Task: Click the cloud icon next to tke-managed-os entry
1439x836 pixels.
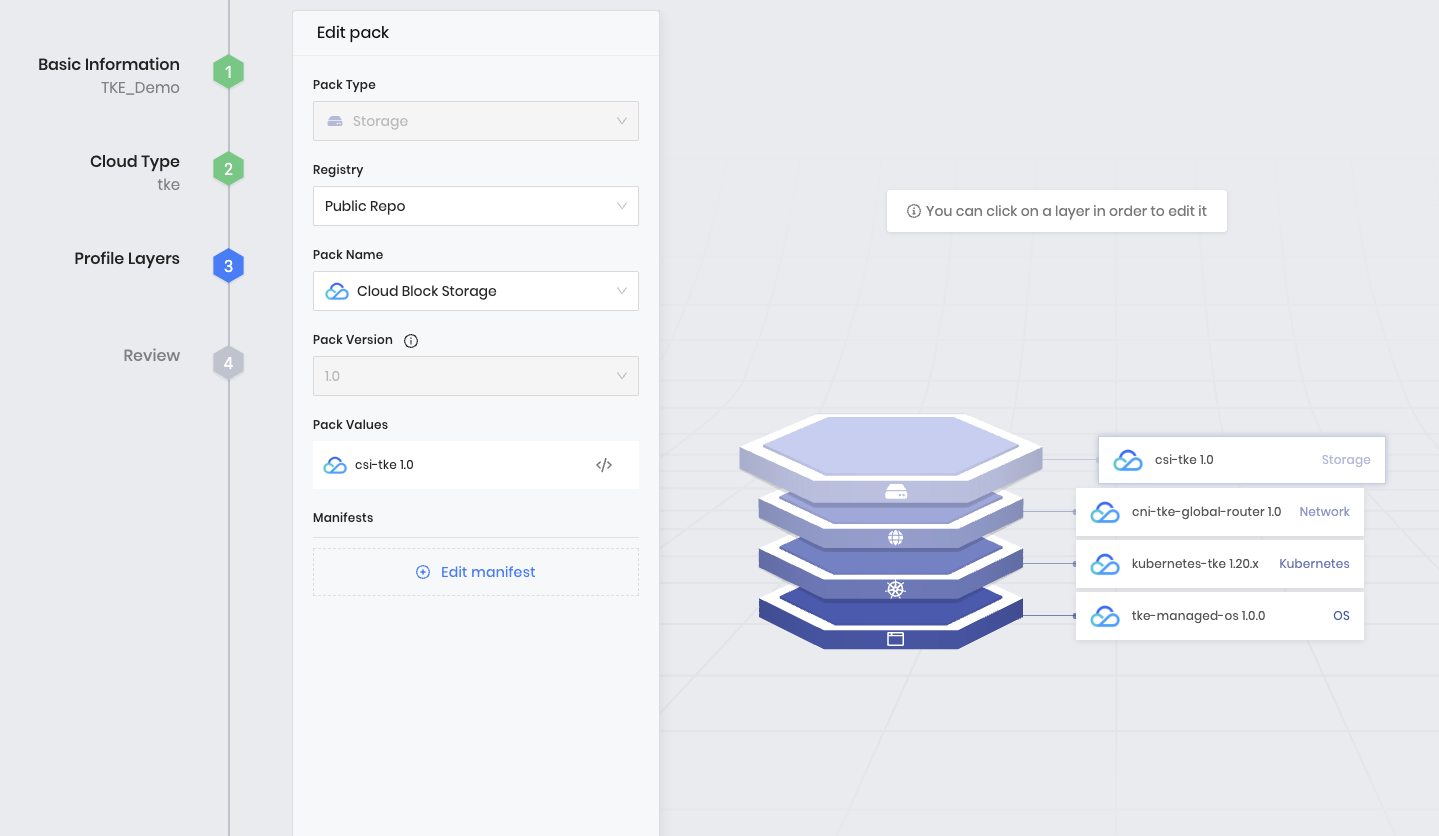Action: click(1105, 615)
